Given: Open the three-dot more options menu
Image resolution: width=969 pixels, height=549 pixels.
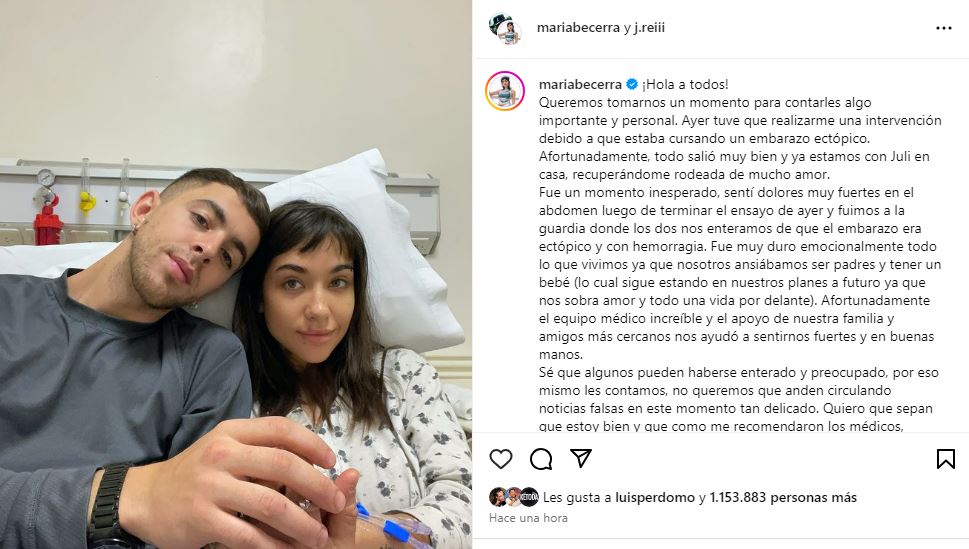Looking at the screenshot, I should pyautogui.click(x=944, y=28).
